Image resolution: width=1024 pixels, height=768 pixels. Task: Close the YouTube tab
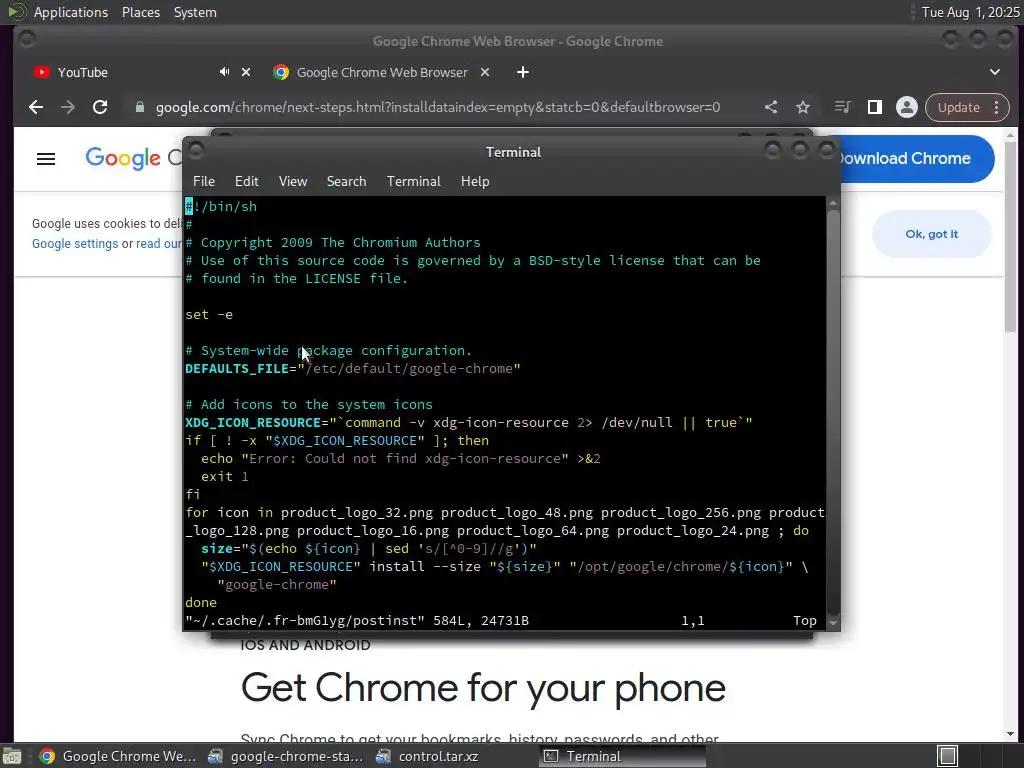point(246,72)
